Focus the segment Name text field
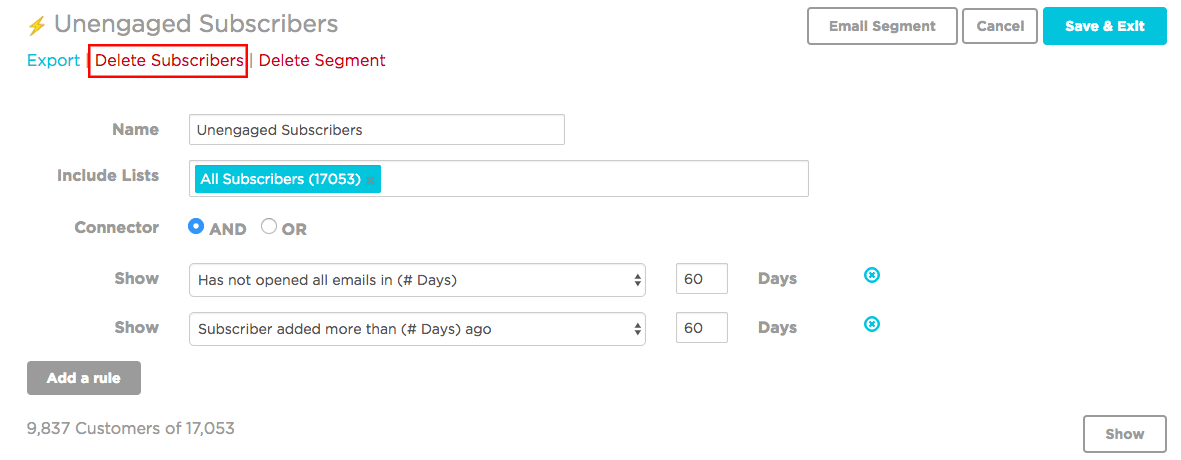This screenshot has height=460, width=1181. point(376,130)
